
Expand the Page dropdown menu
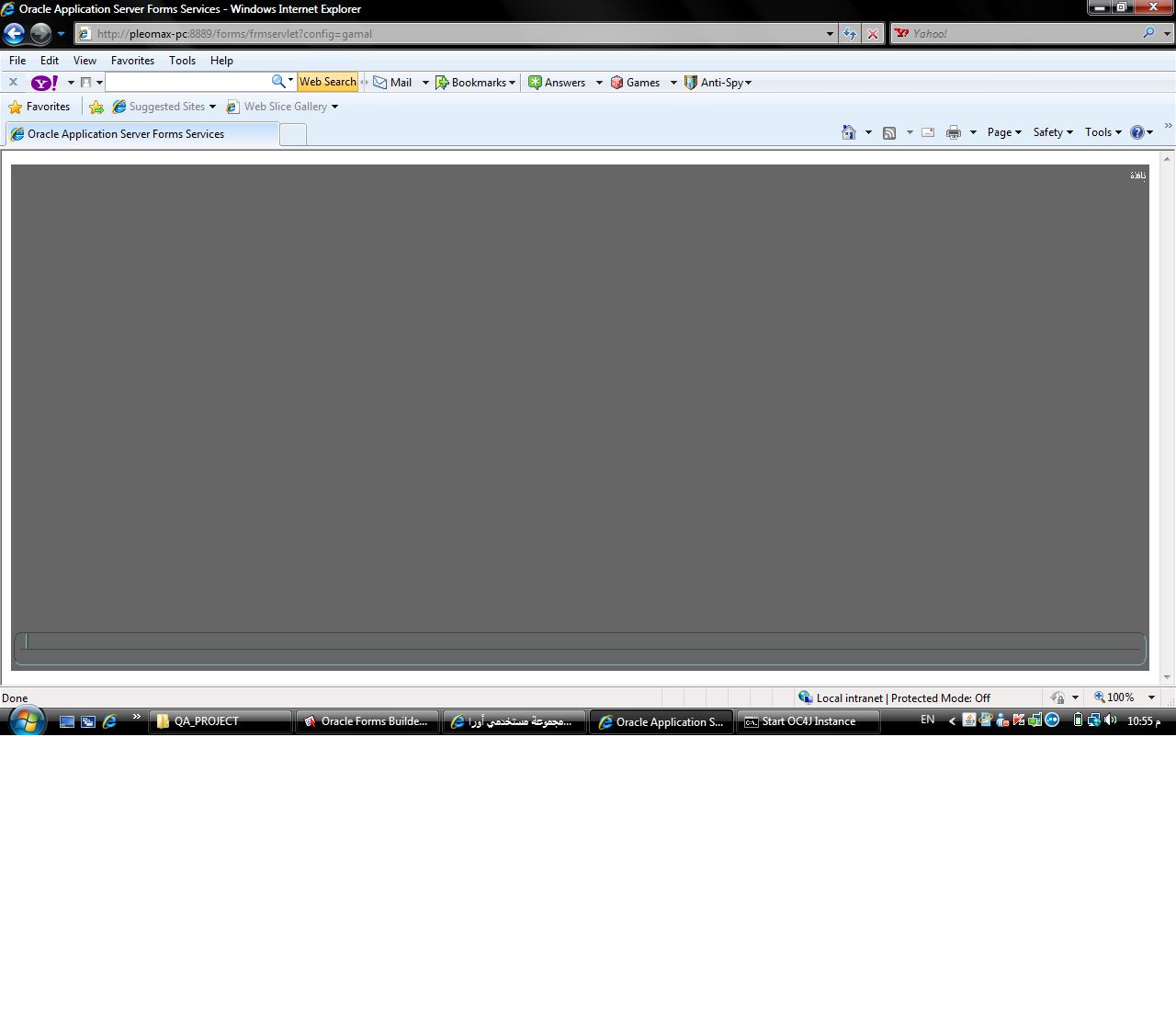pyautogui.click(x=1004, y=132)
